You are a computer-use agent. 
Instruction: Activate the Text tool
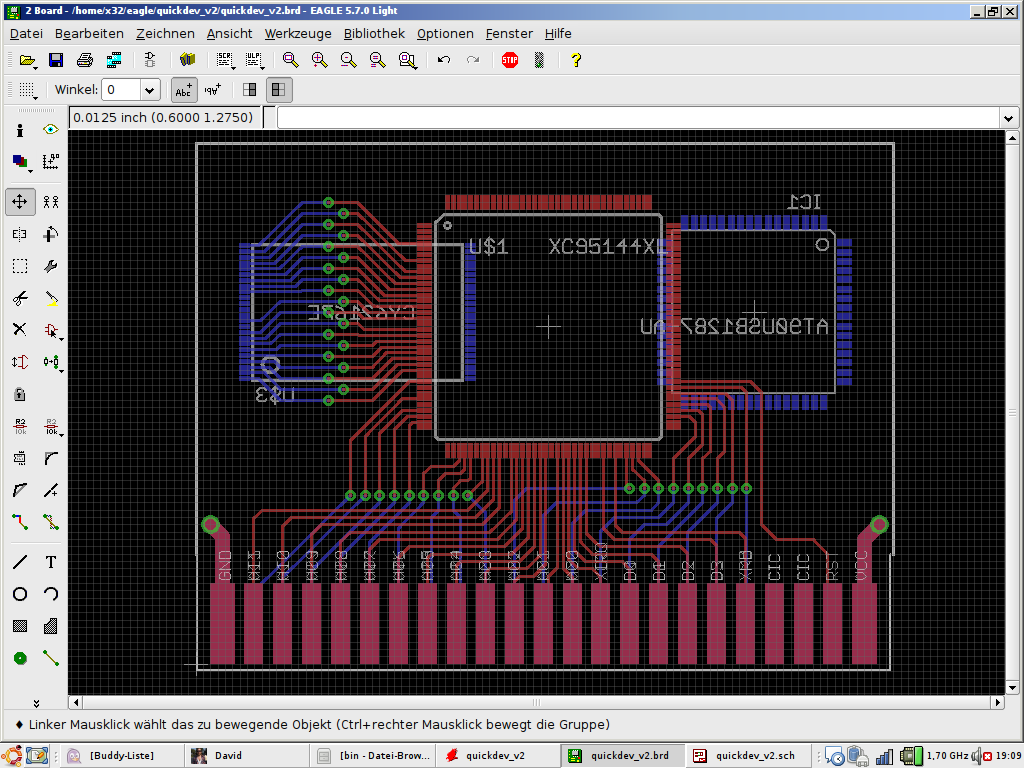(x=51, y=562)
